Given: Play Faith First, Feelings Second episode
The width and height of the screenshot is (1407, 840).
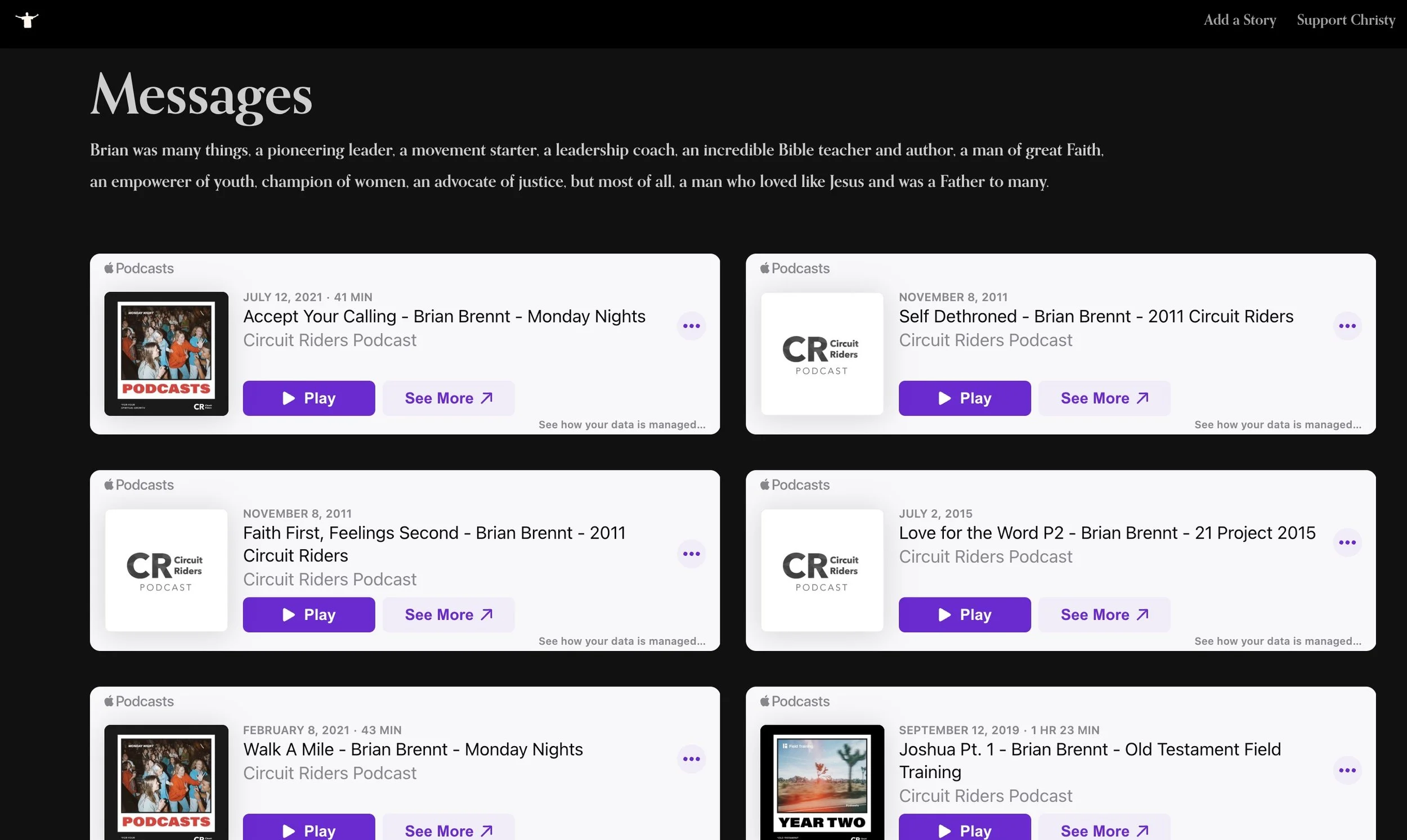Looking at the screenshot, I should coord(308,614).
